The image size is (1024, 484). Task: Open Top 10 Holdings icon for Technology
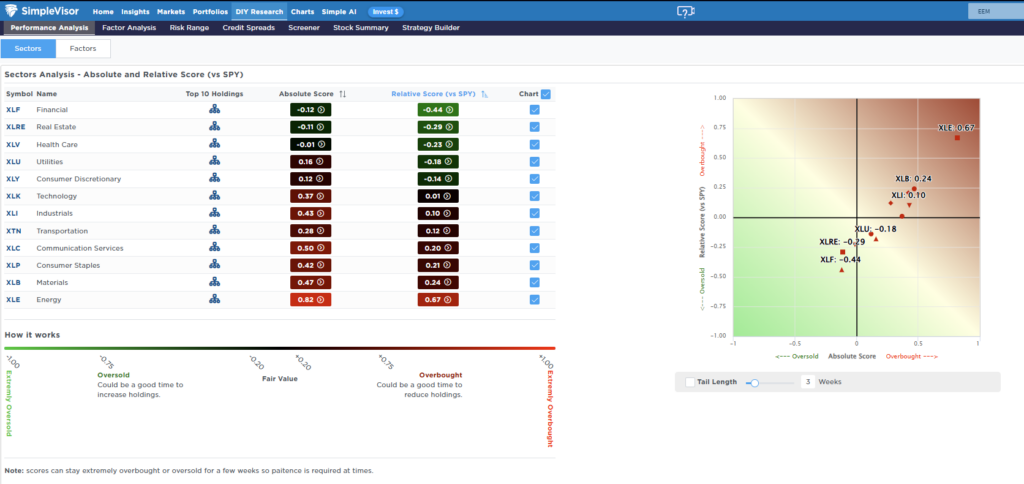[214, 196]
